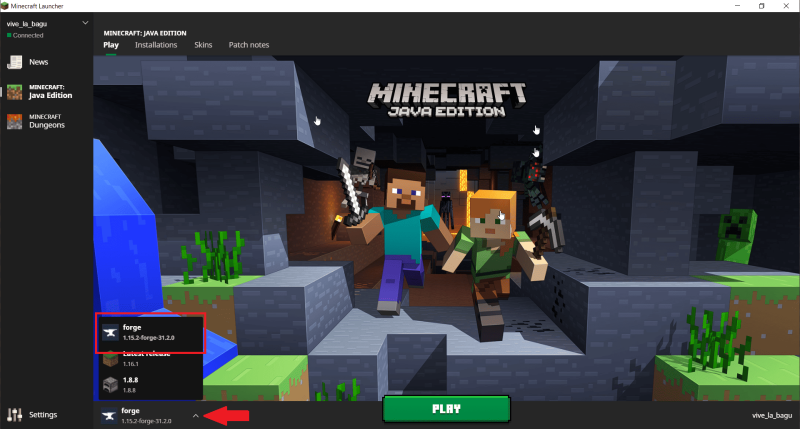Image resolution: width=800 pixels, height=429 pixels.
Task: Click vive_la_bagu username at bottom right
Action: (772, 415)
